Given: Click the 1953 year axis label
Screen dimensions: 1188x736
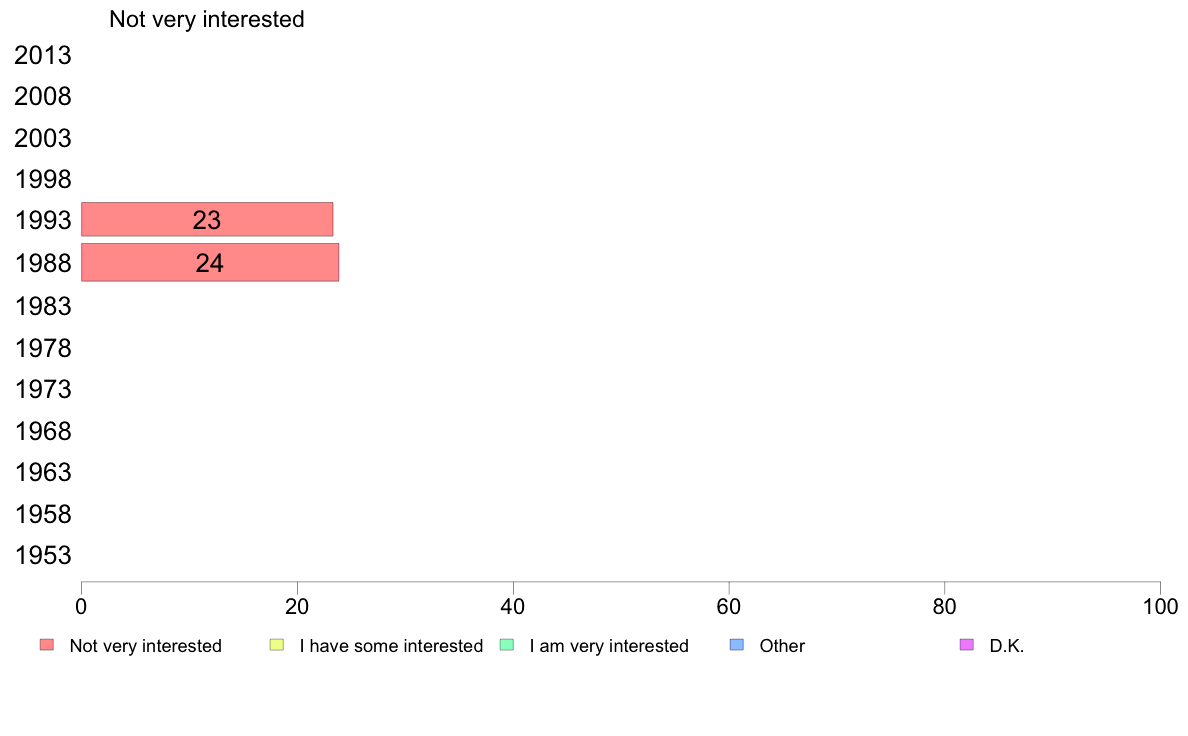Looking at the screenshot, I should click(43, 556).
